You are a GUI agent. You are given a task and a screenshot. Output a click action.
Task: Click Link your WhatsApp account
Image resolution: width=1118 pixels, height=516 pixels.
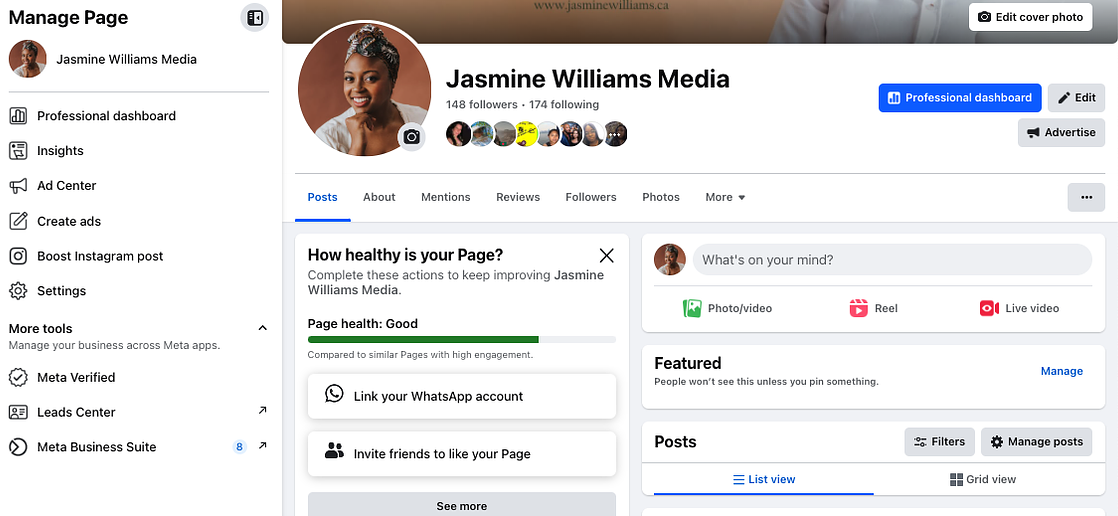pos(461,396)
